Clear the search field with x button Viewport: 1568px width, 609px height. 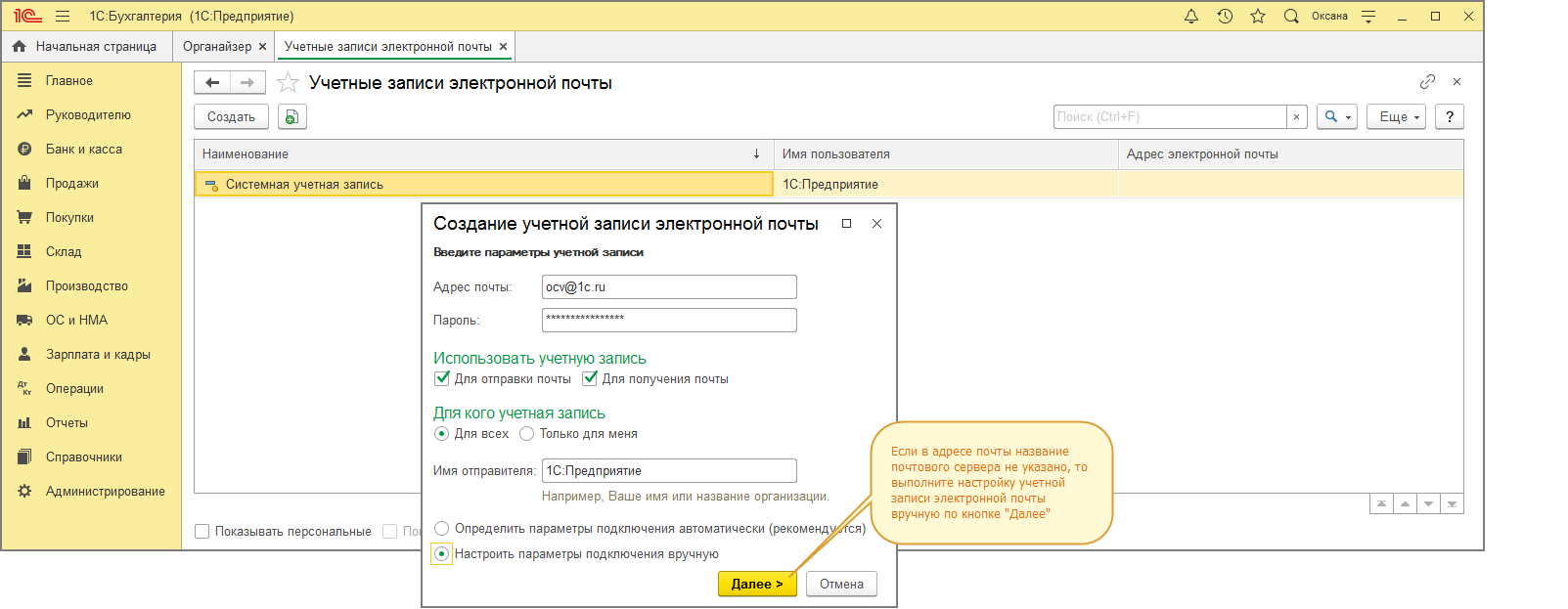[1297, 116]
